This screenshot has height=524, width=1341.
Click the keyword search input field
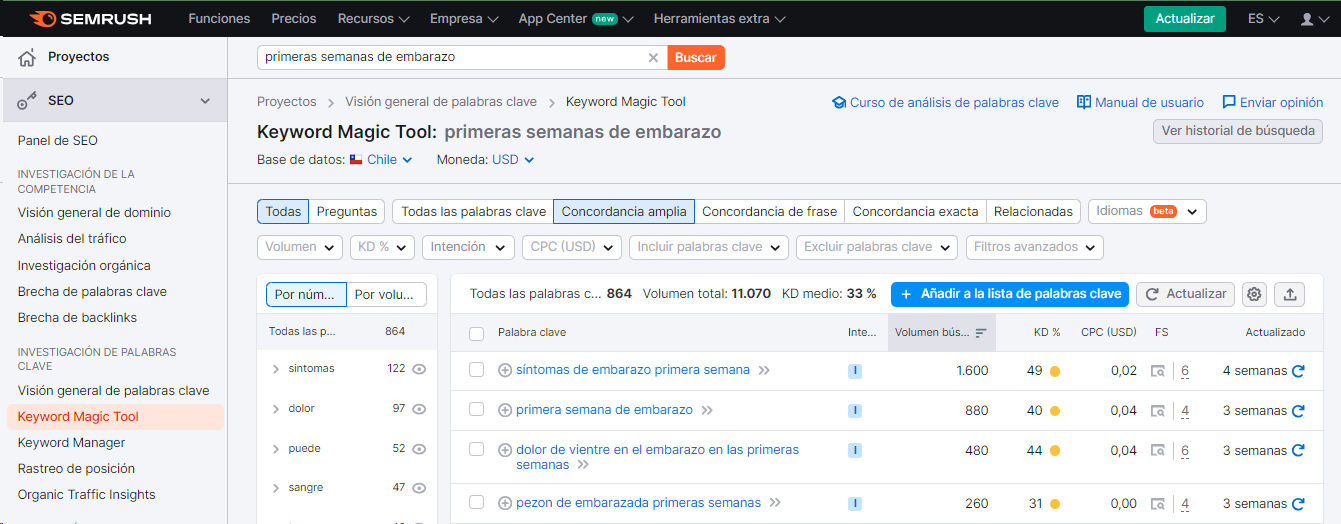tap(450, 58)
